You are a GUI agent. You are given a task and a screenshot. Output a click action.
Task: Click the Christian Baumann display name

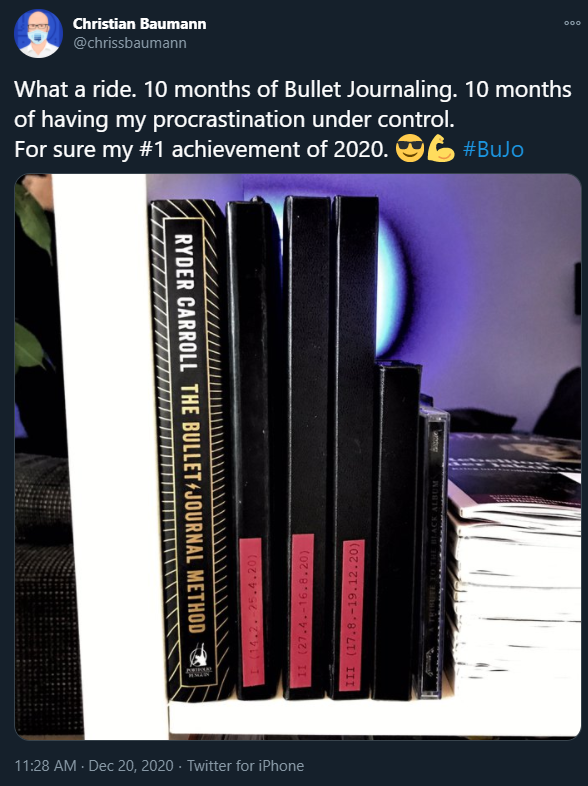(139, 24)
